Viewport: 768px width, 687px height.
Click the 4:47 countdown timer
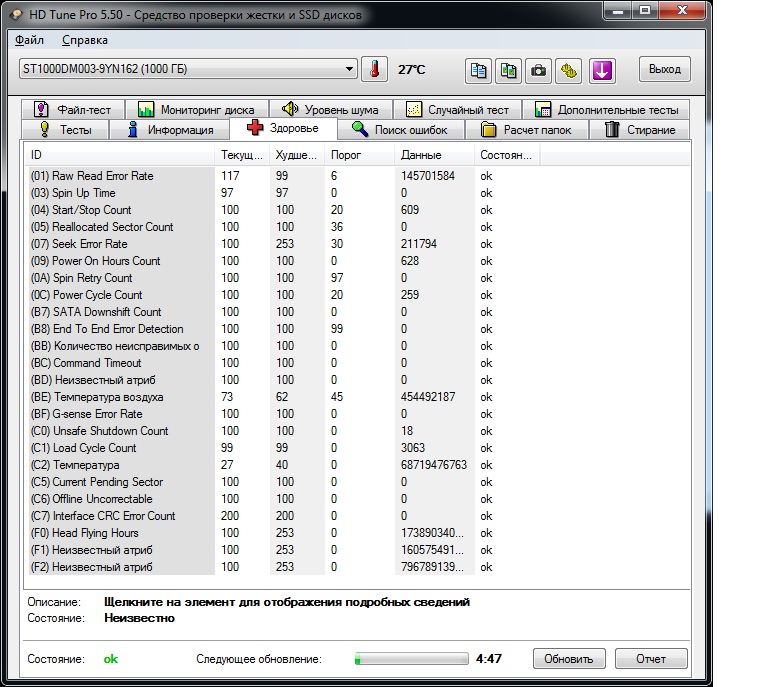pyautogui.click(x=489, y=659)
